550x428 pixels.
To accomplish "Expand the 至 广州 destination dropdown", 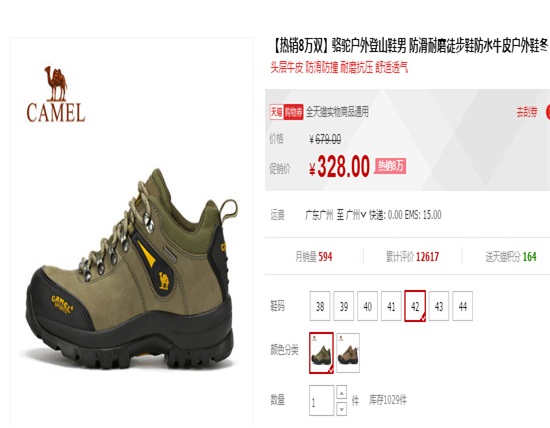I will 351,215.
